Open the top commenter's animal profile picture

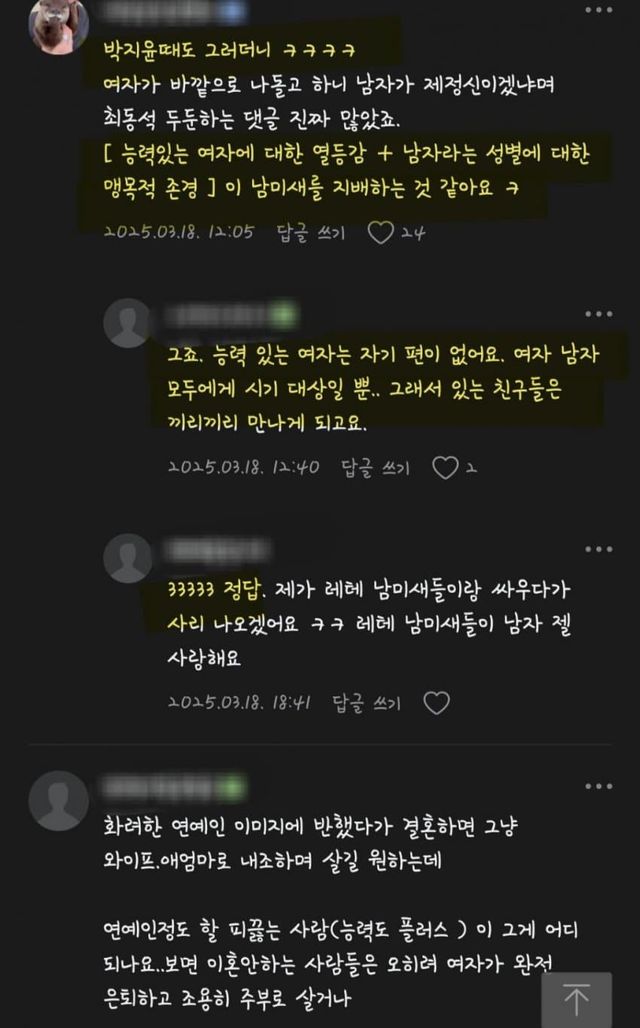click(x=58, y=25)
